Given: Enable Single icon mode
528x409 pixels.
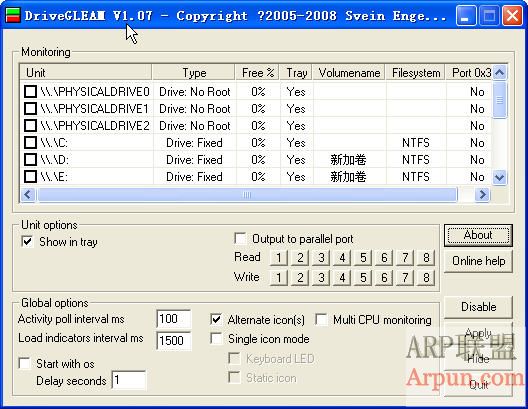Looking at the screenshot, I should pos(216,338).
